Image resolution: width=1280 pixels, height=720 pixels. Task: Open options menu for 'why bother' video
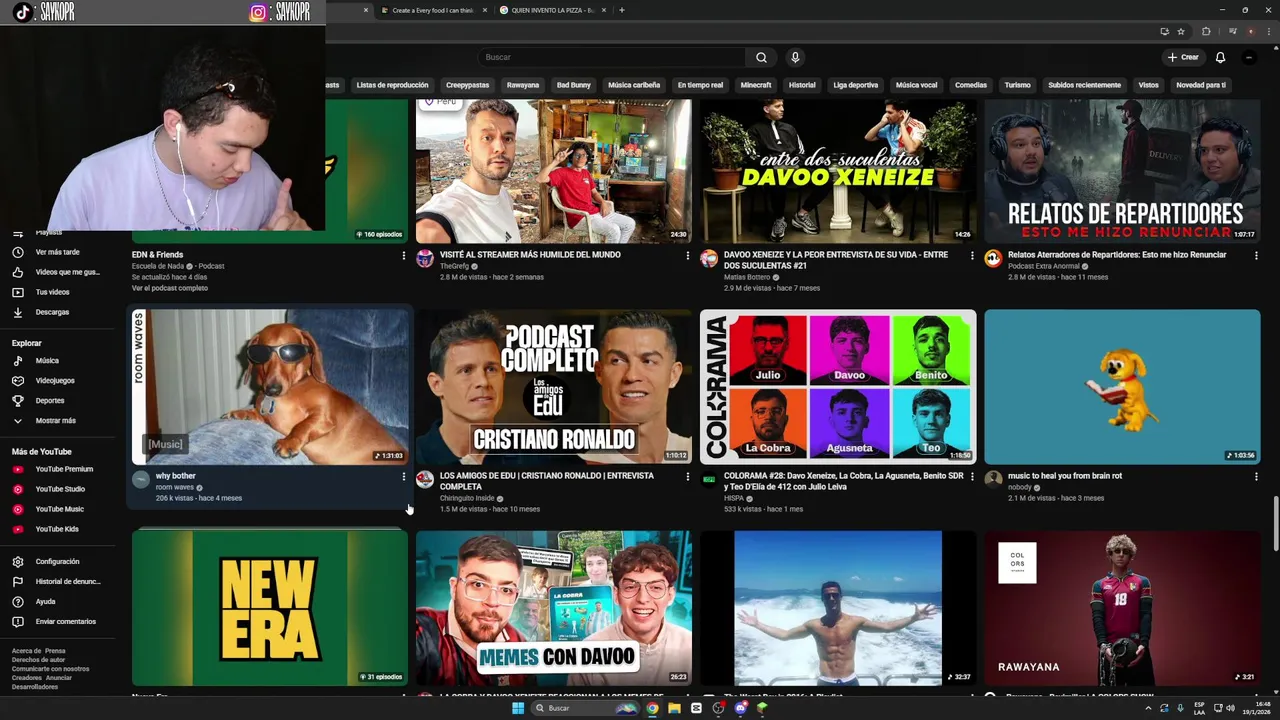tap(404, 477)
